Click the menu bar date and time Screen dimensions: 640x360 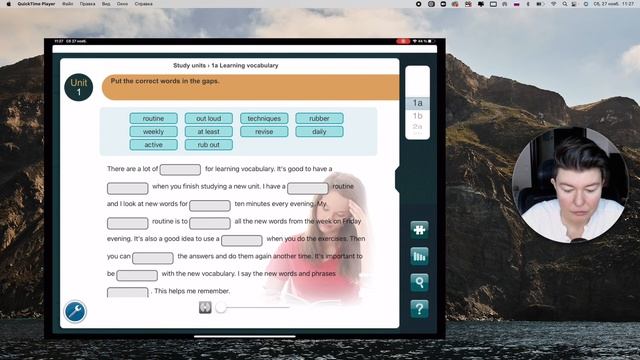tap(613, 4)
